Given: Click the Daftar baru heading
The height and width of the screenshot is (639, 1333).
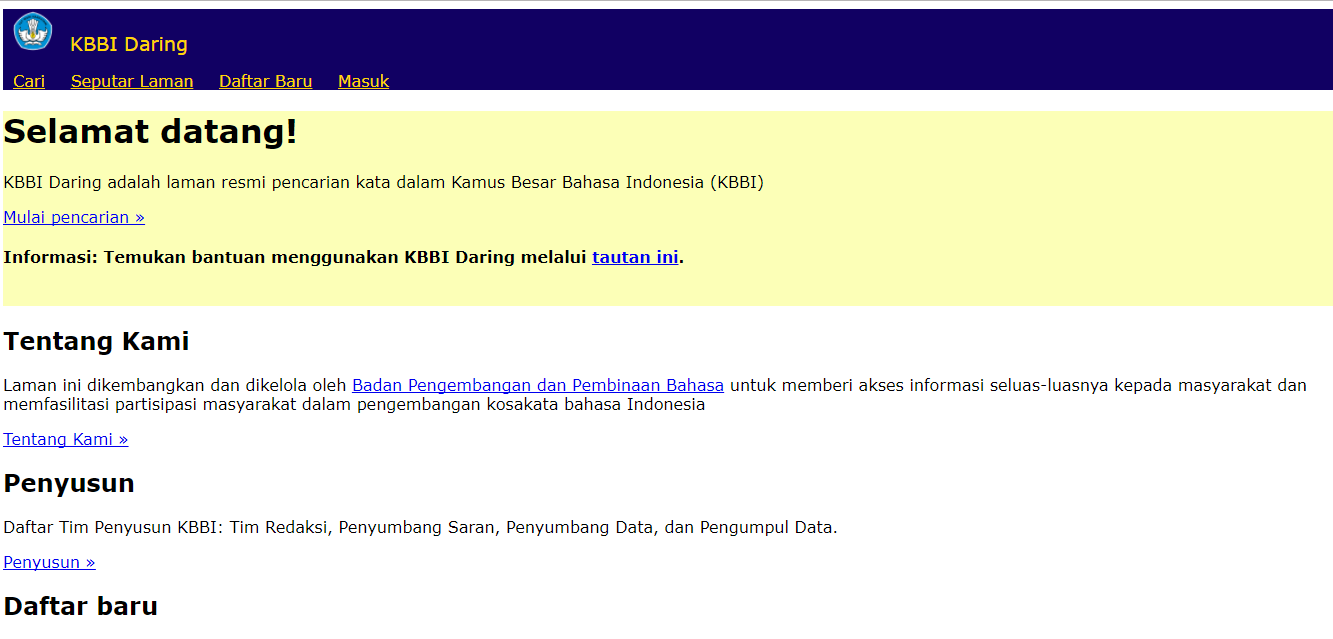Looking at the screenshot, I should click(81, 606).
